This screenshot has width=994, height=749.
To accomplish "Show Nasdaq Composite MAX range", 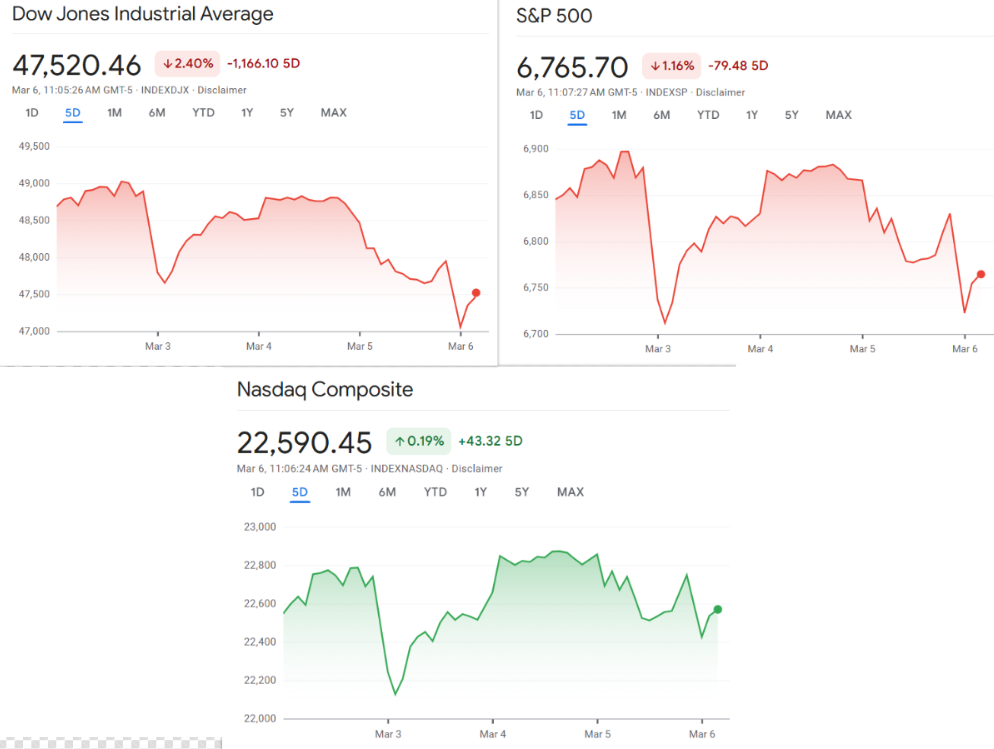I will (570, 492).
